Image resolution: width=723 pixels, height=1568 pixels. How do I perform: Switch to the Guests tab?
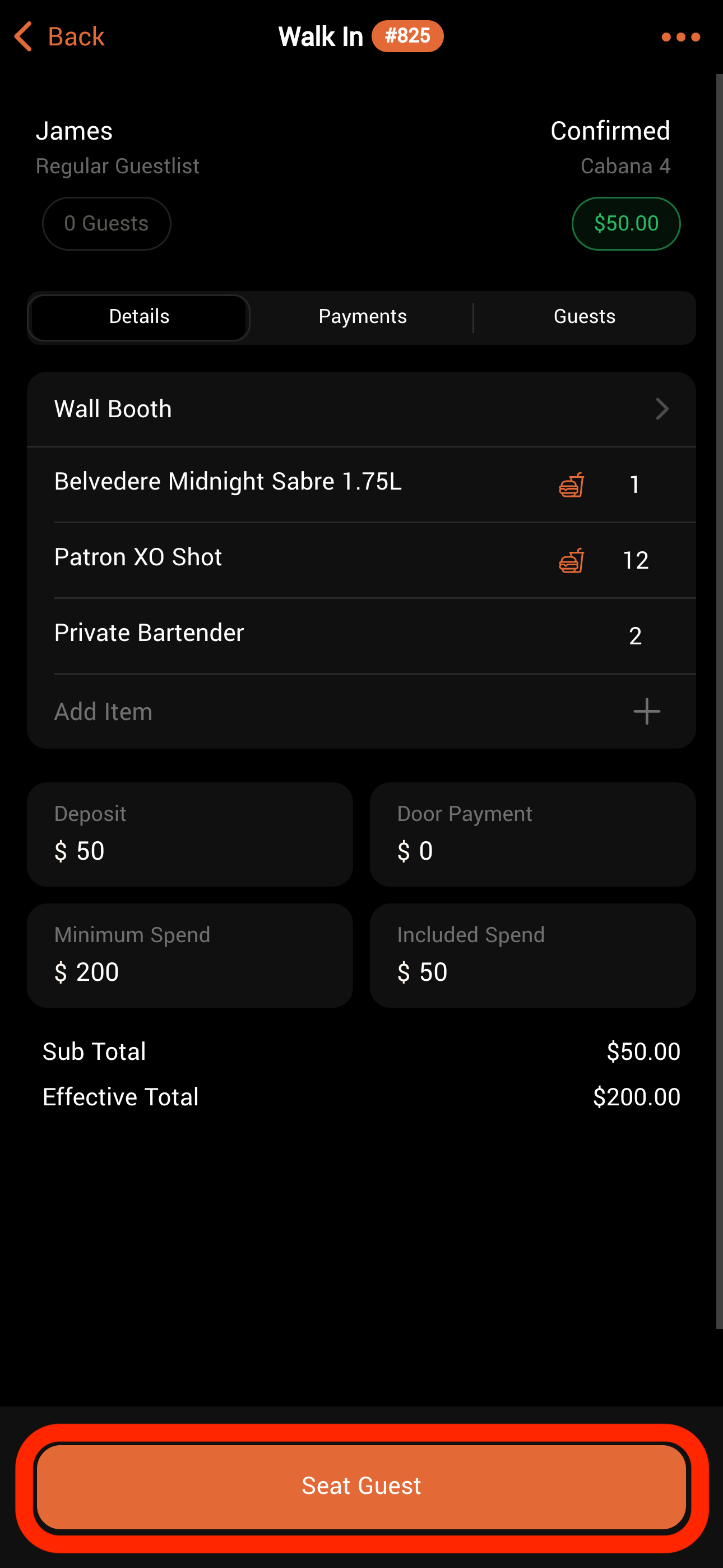(x=584, y=316)
